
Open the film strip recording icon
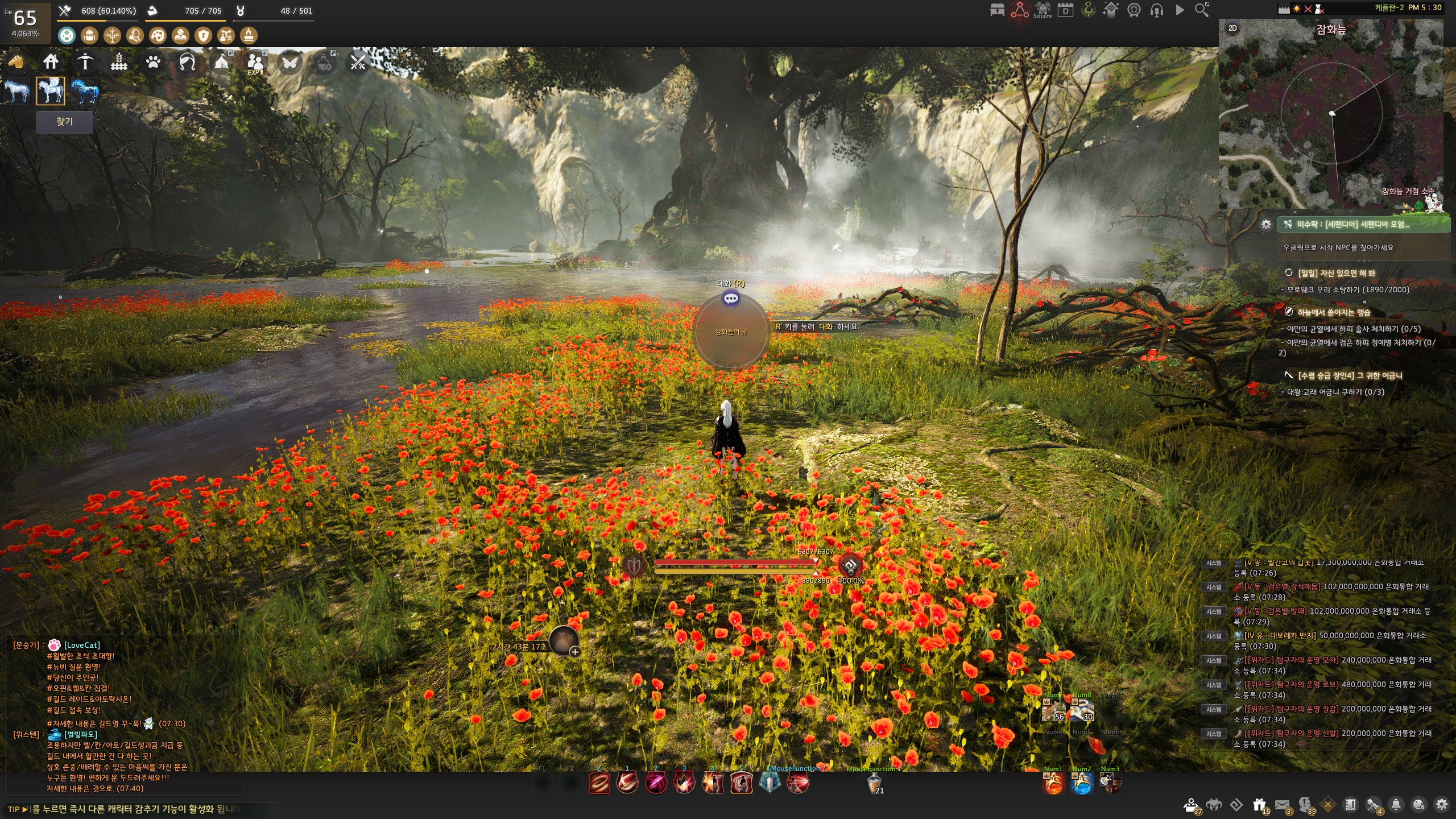pos(1351,805)
